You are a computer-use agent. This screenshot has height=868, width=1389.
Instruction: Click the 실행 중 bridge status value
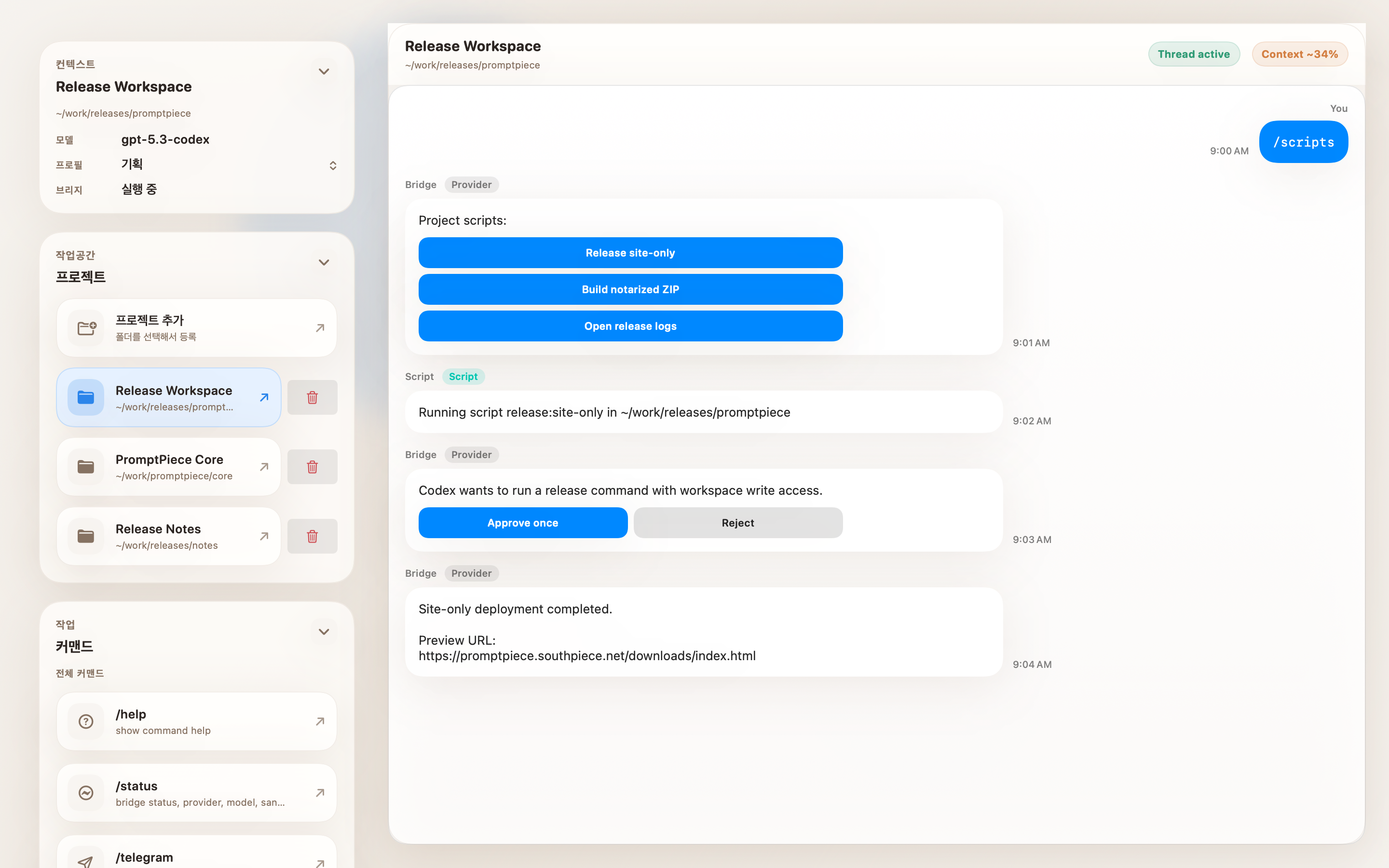[x=139, y=189]
